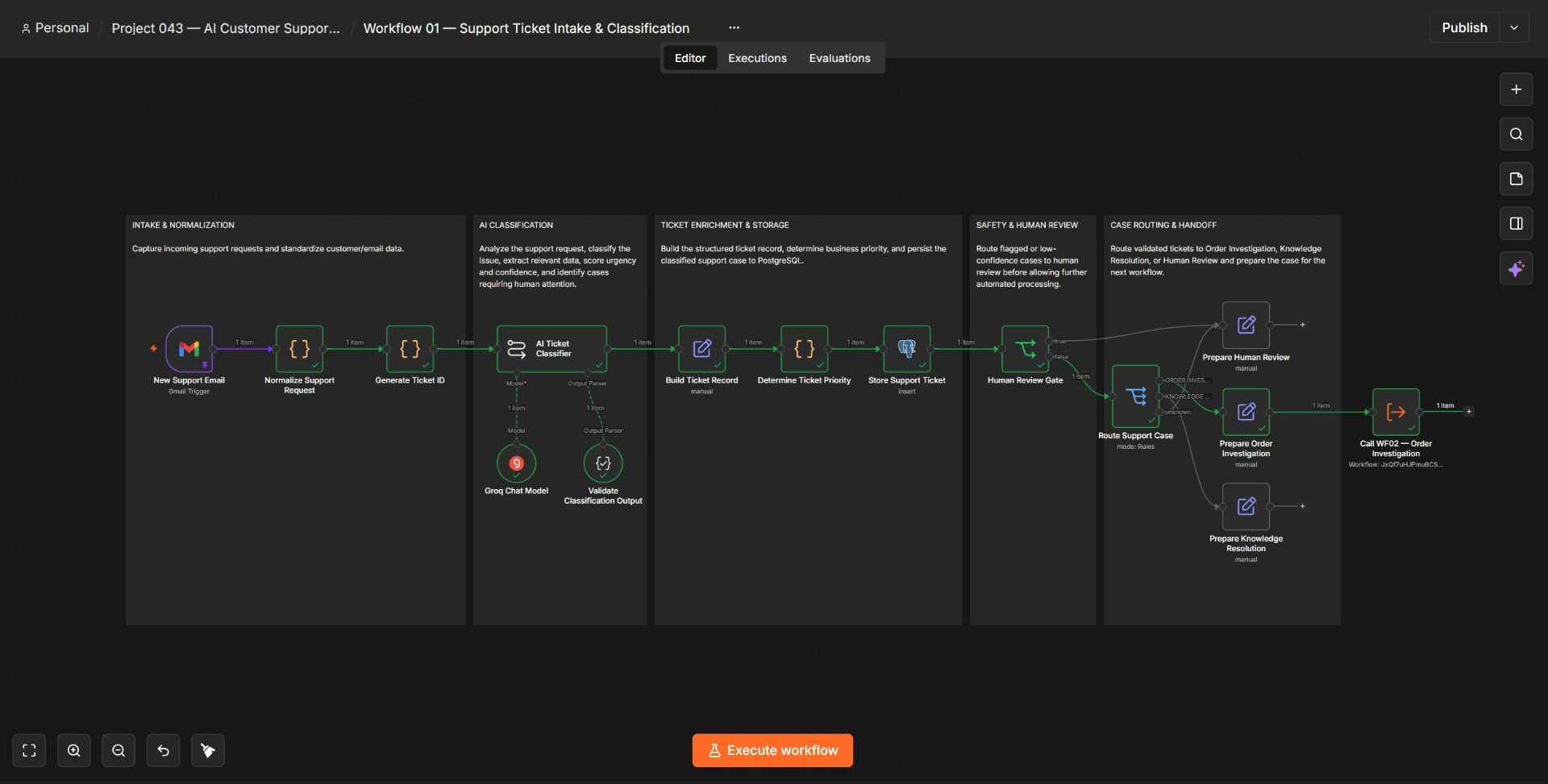Add a node after Call WF02 output
1548x784 pixels.
click(x=1469, y=412)
